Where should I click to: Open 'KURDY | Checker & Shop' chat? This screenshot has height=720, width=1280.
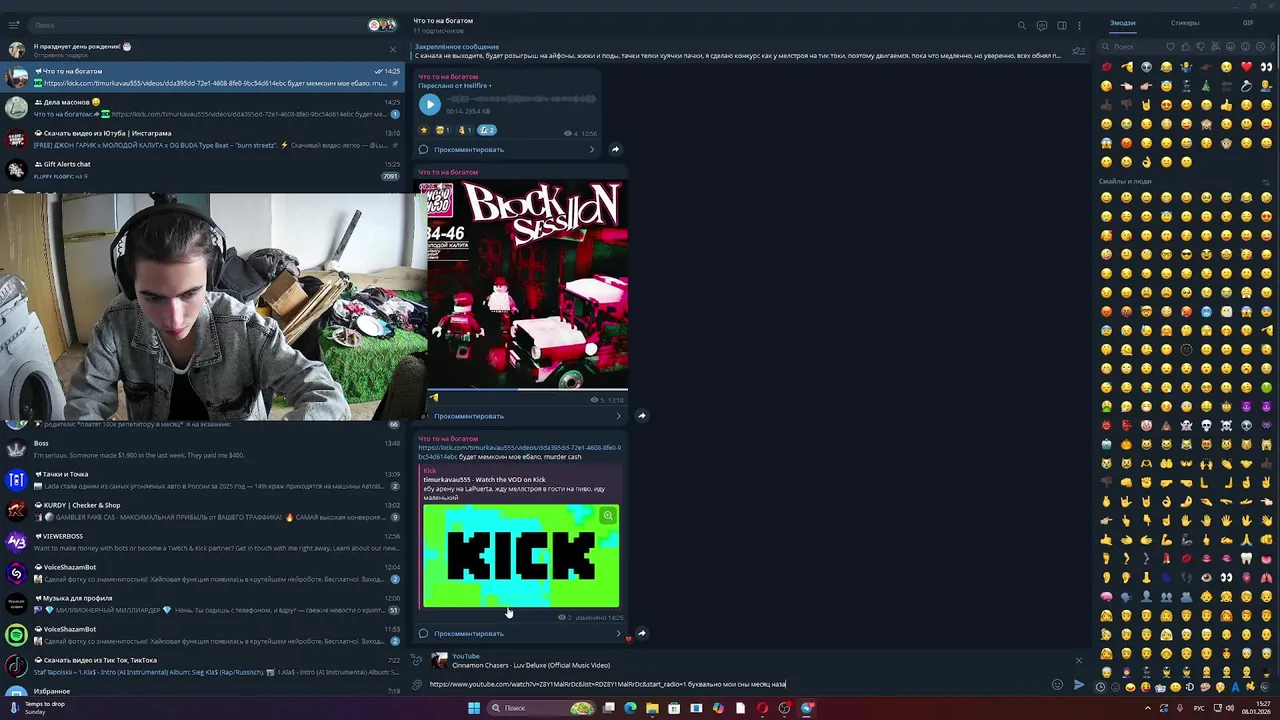[x=203, y=511]
